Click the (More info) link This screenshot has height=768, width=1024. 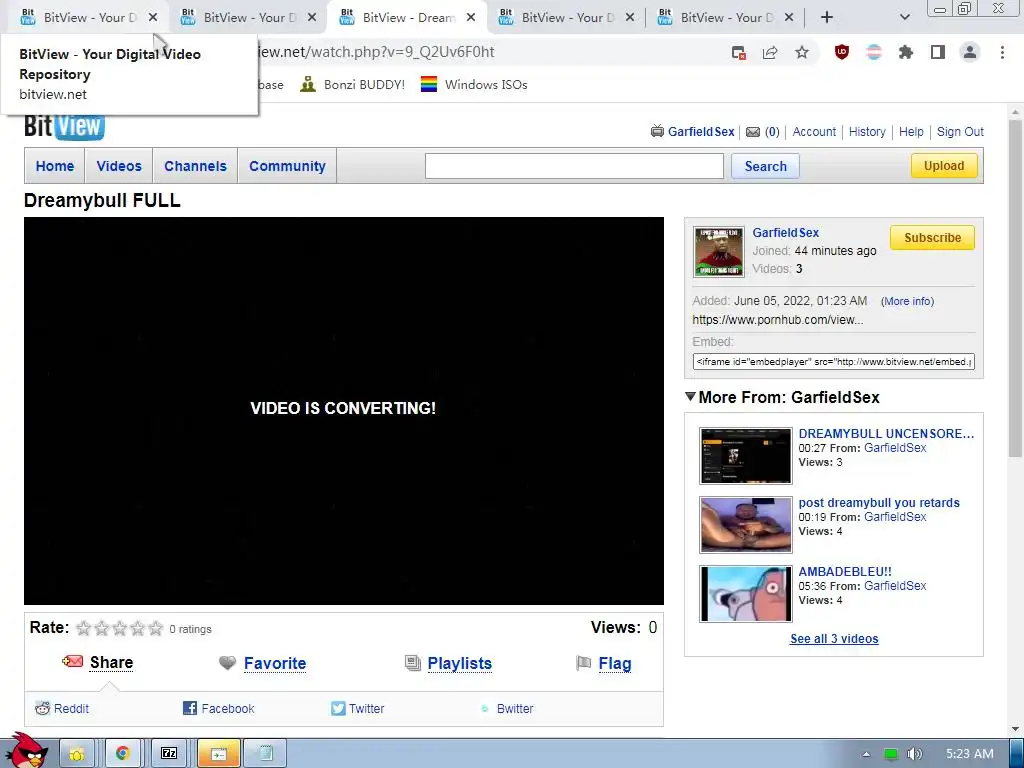point(907,301)
